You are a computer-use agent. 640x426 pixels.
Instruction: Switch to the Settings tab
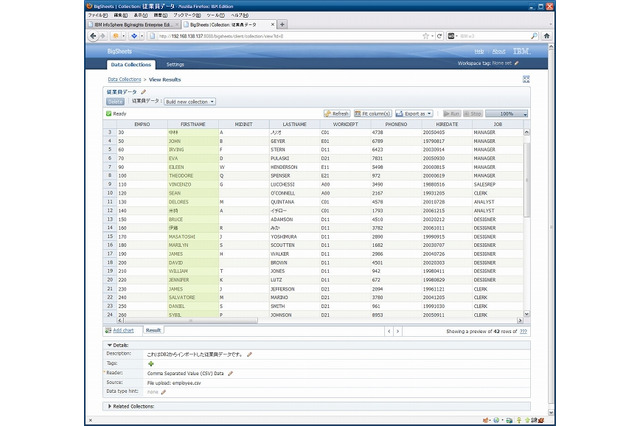coord(175,64)
